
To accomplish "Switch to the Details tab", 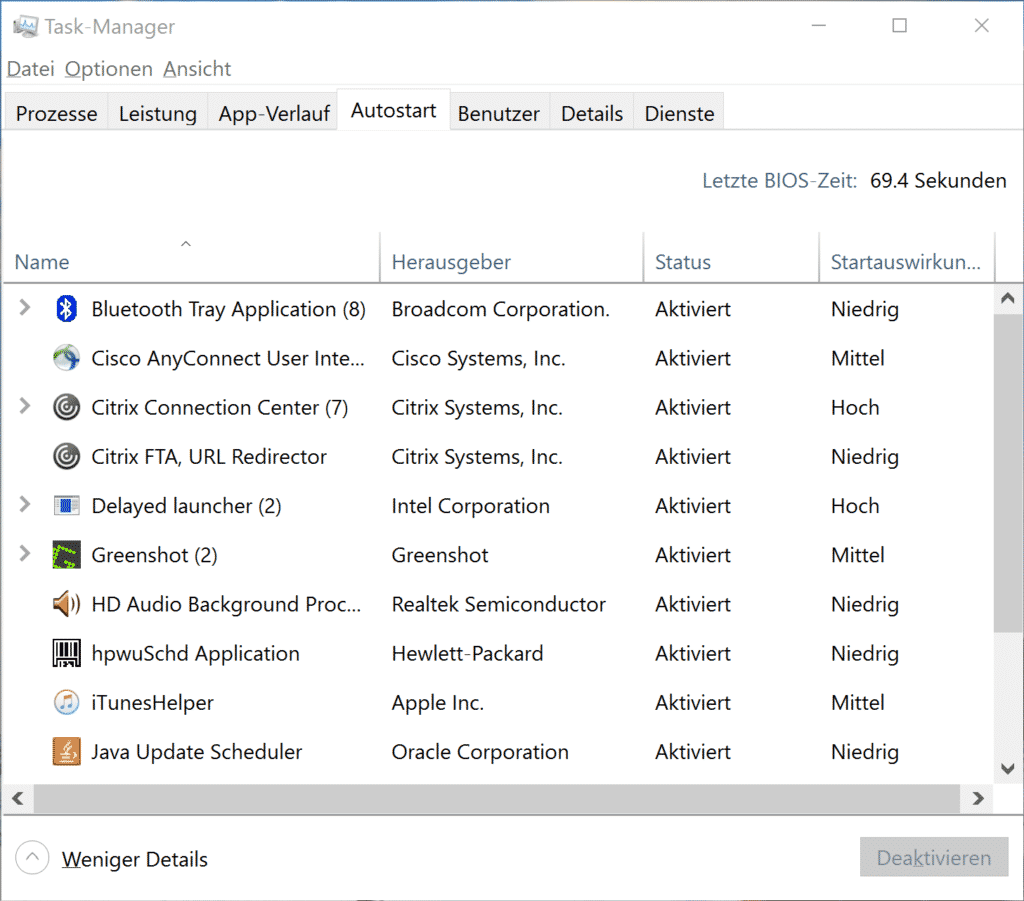I will click(592, 114).
